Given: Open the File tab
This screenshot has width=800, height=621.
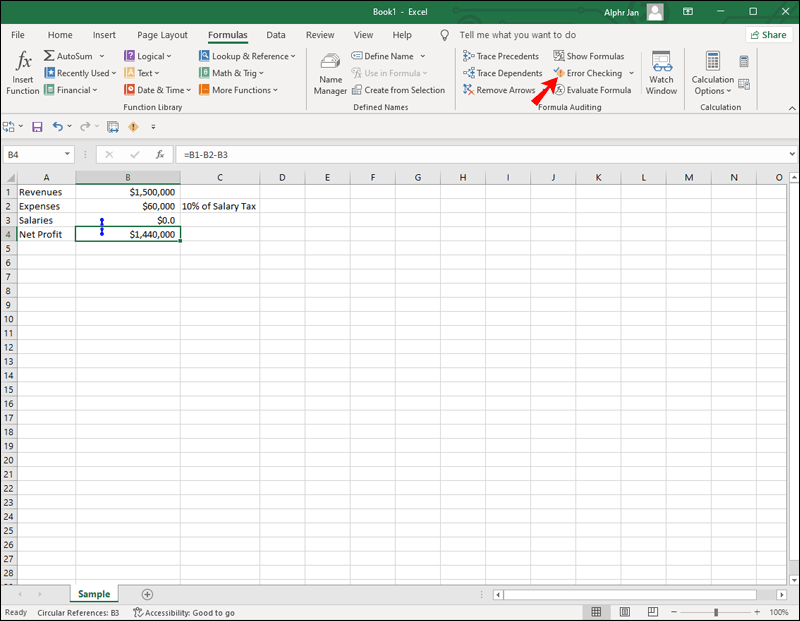Looking at the screenshot, I should tap(18, 35).
